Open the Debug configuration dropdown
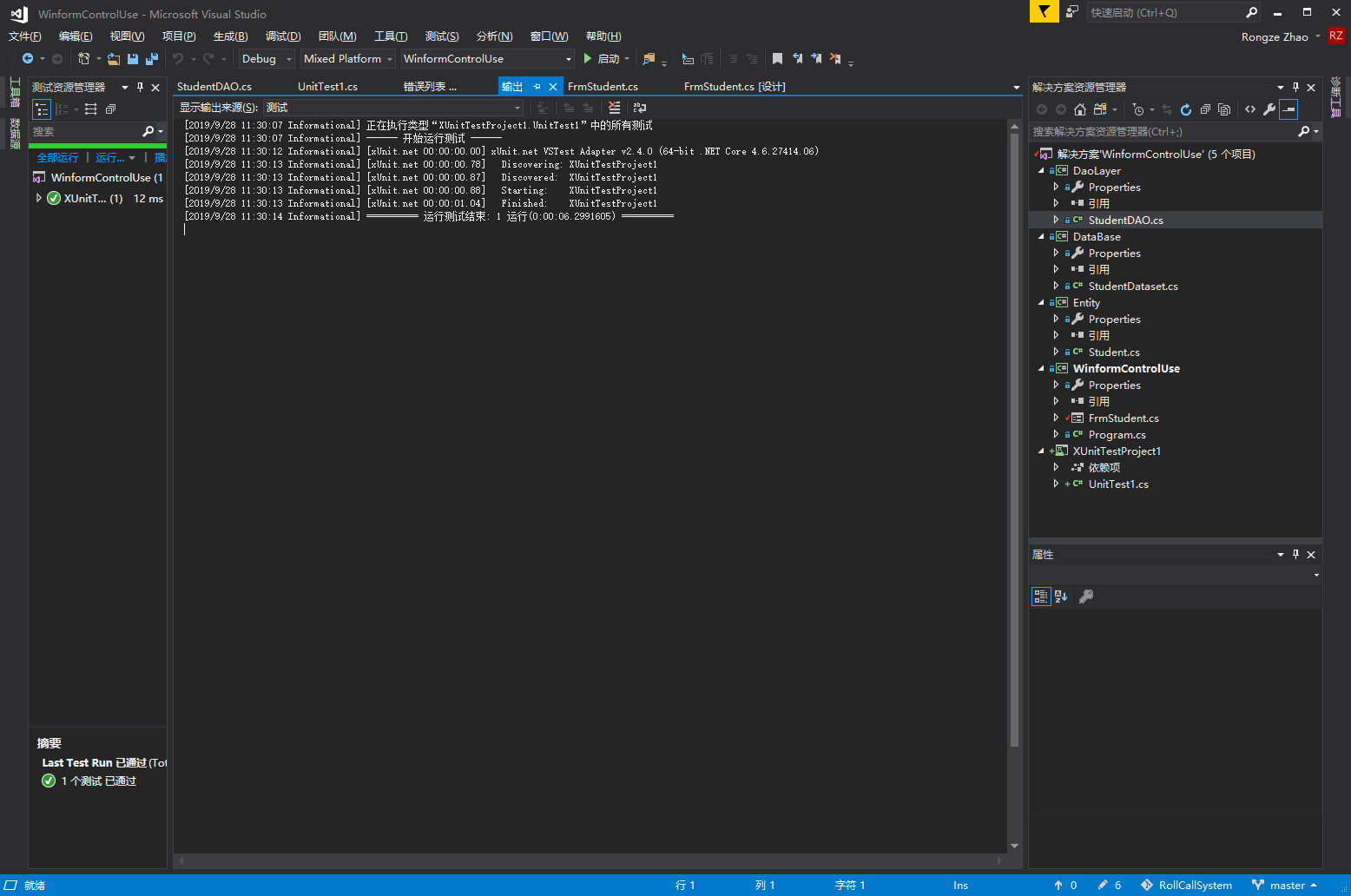Screen dimensions: 1351x896 267,59
